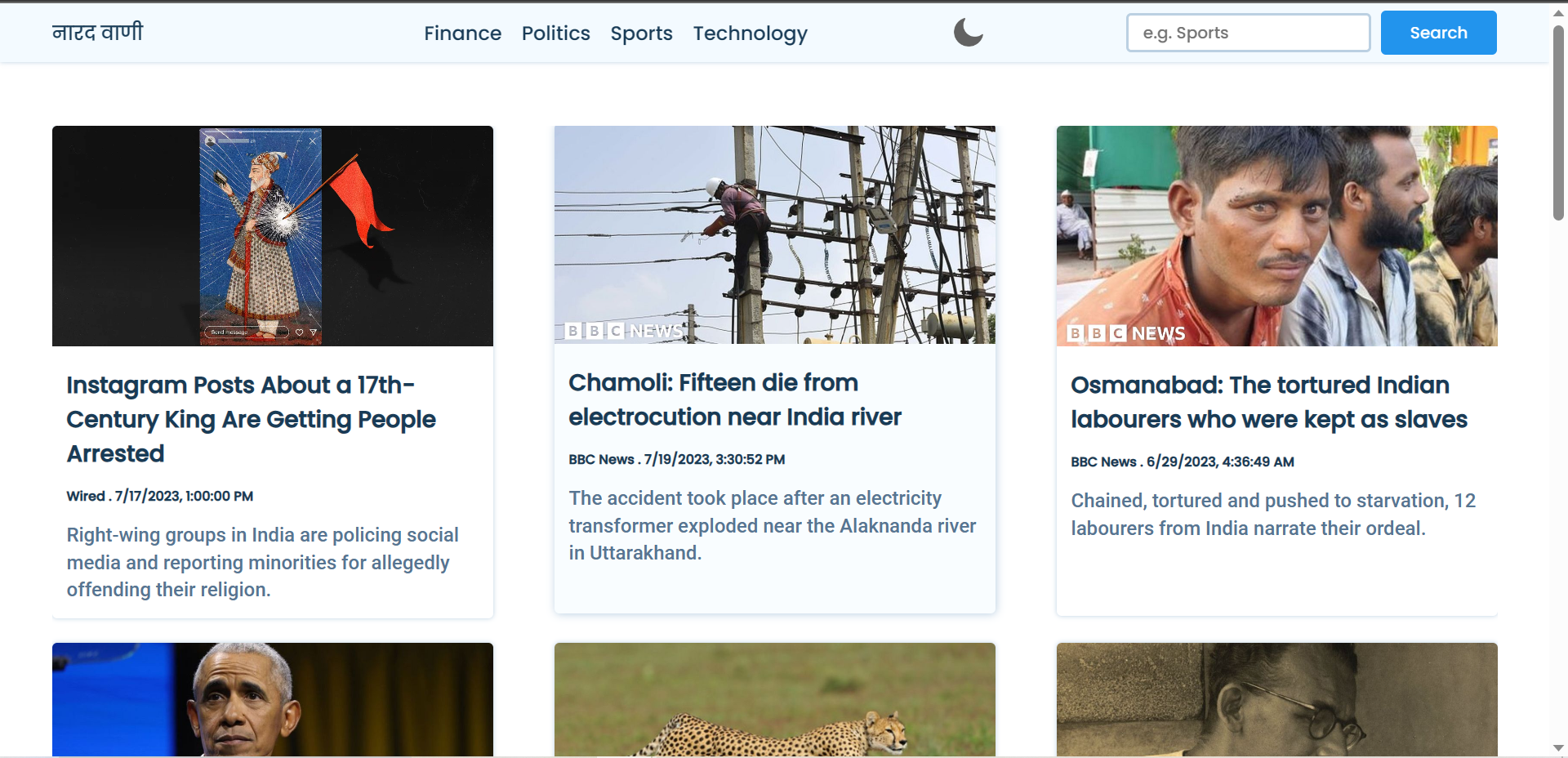Click the BBC labourers photo
Screen dimensions: 1568x758
click(x=1276, y=236)
